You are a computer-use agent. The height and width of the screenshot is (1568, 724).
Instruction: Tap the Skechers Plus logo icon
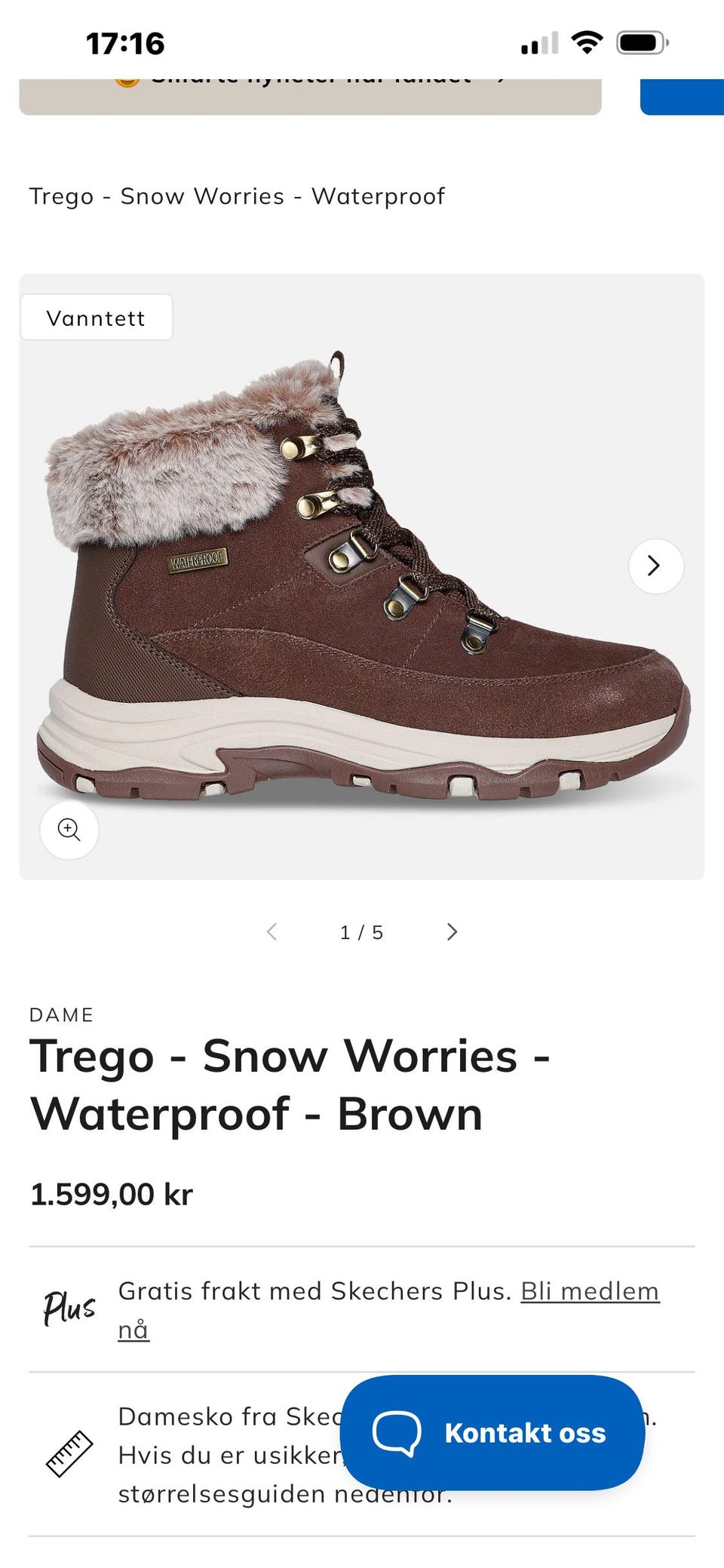69,1309
